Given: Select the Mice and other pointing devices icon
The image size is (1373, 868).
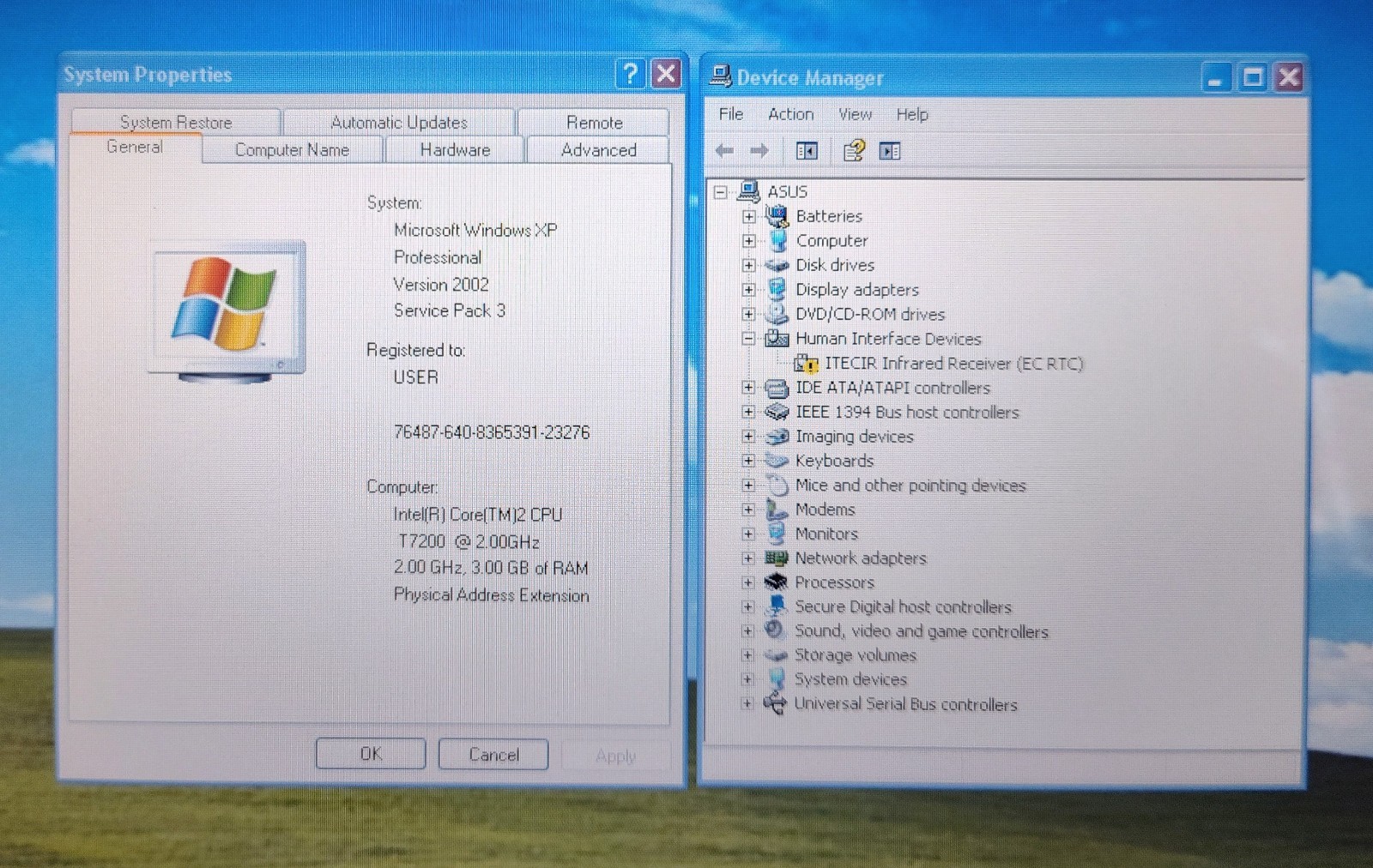Looking at the screenshot, I should click(x=777, y=485).
